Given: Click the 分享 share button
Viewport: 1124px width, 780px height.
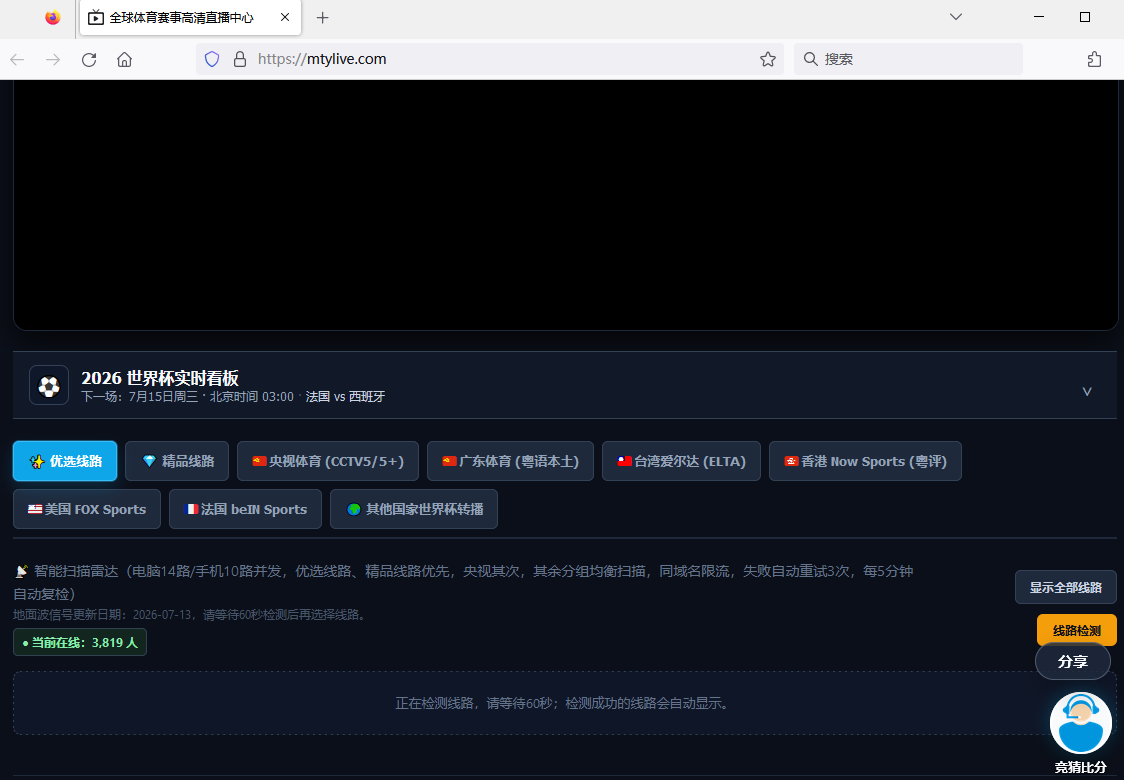Looking at the screenshot, I should tap(1072, 662).
